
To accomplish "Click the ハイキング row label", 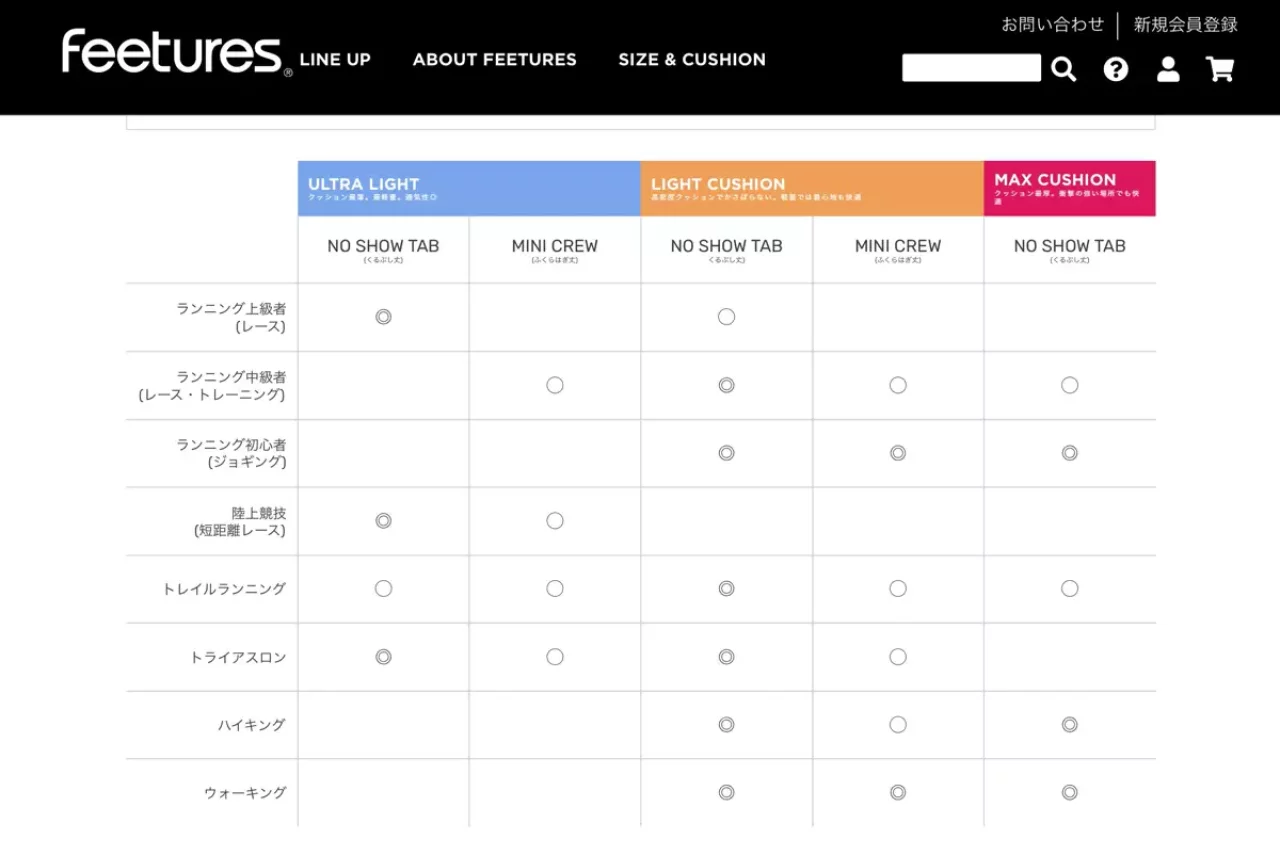I will pyautogui.click(x=252, y=725).
